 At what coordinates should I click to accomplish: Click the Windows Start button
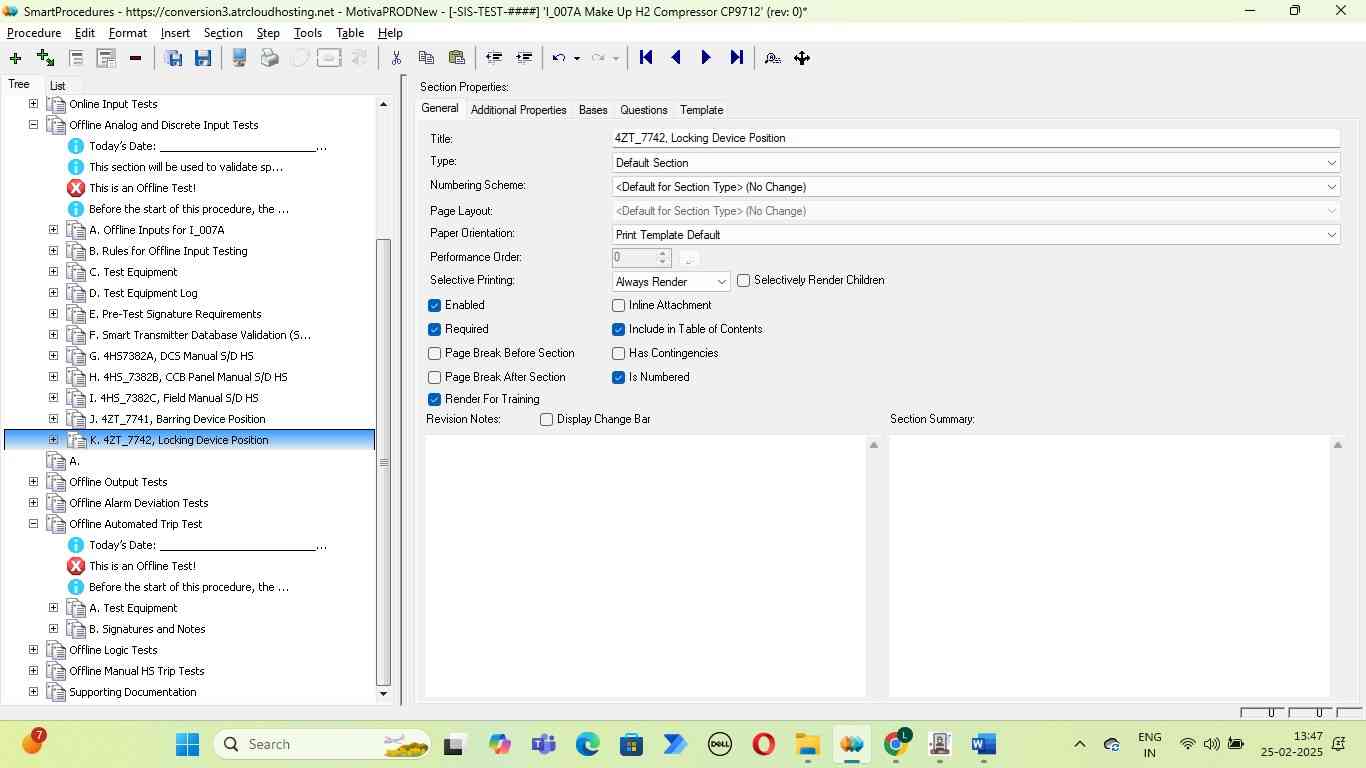187,744
